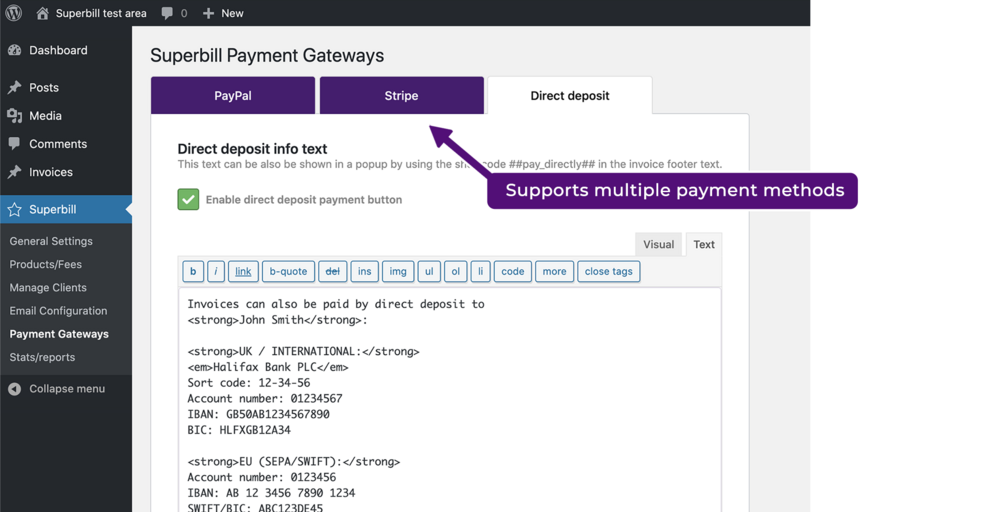Image resolution: width=1005 pixels, height=512 pixels.
Task: Click the 'Account number: 01234567' line
Action: tap(265, 399)
